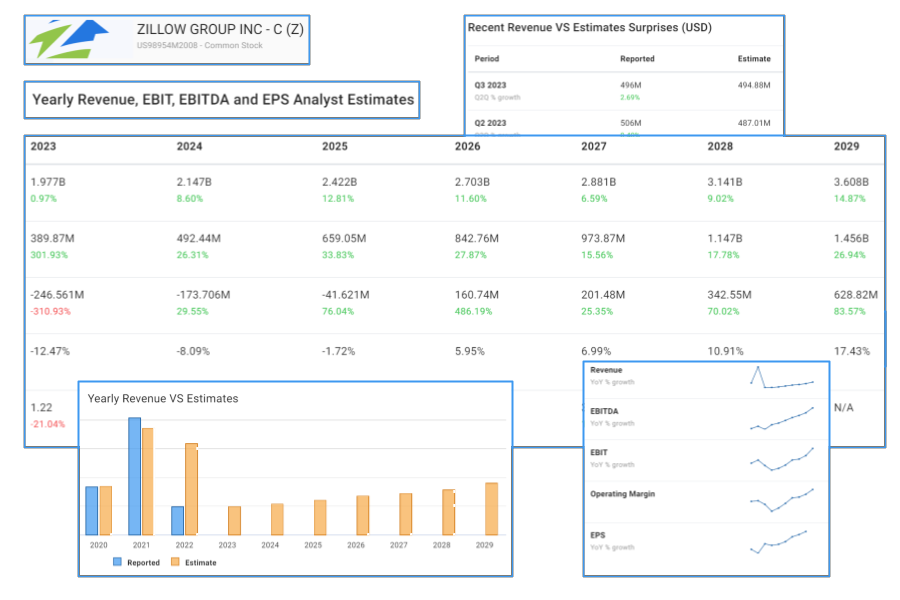Open the Revenue YoY growth sparkline
Viewport: 900px width, 600px height.
tap(782, 378)
